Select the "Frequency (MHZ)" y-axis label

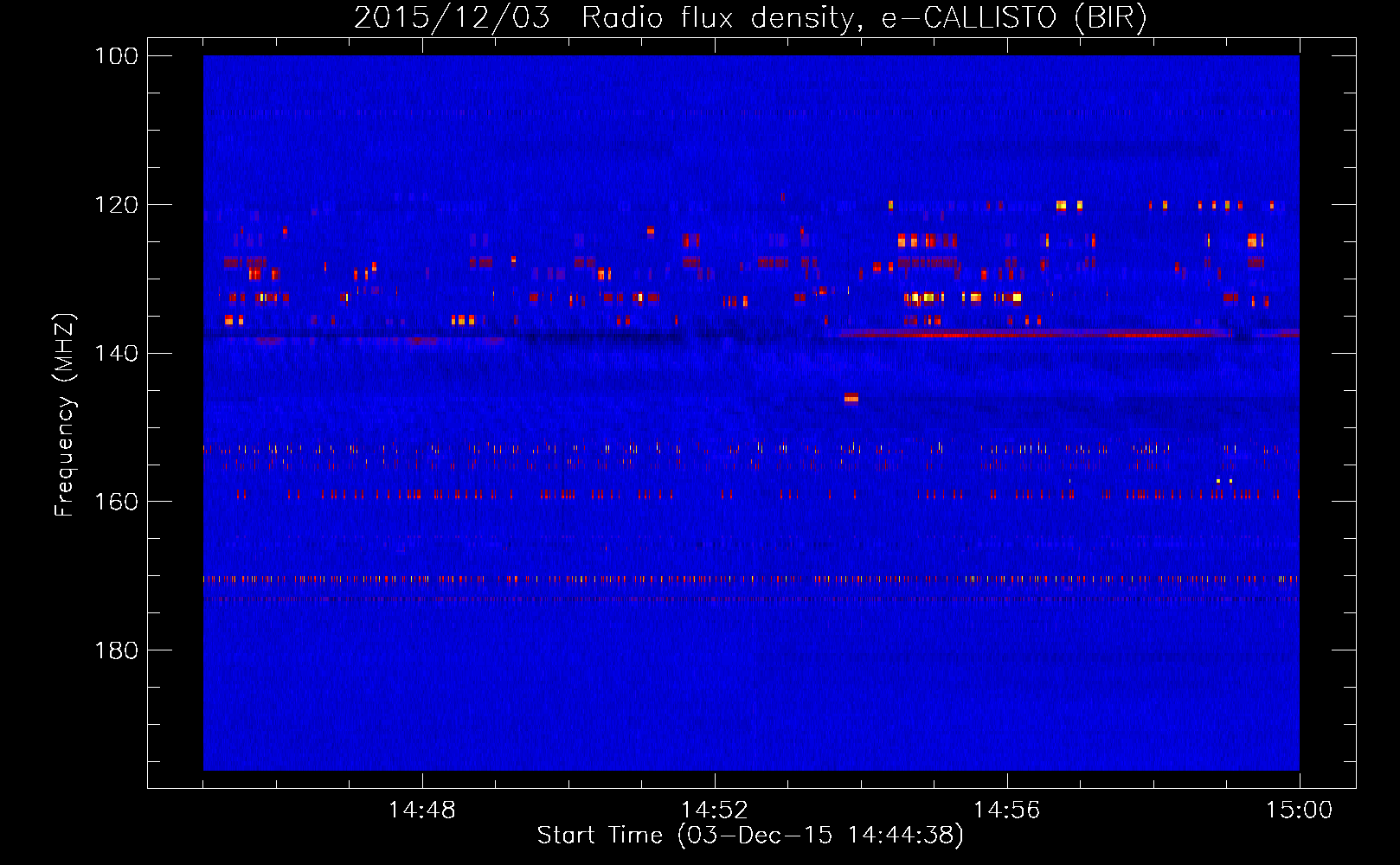(x=65, y=415)
